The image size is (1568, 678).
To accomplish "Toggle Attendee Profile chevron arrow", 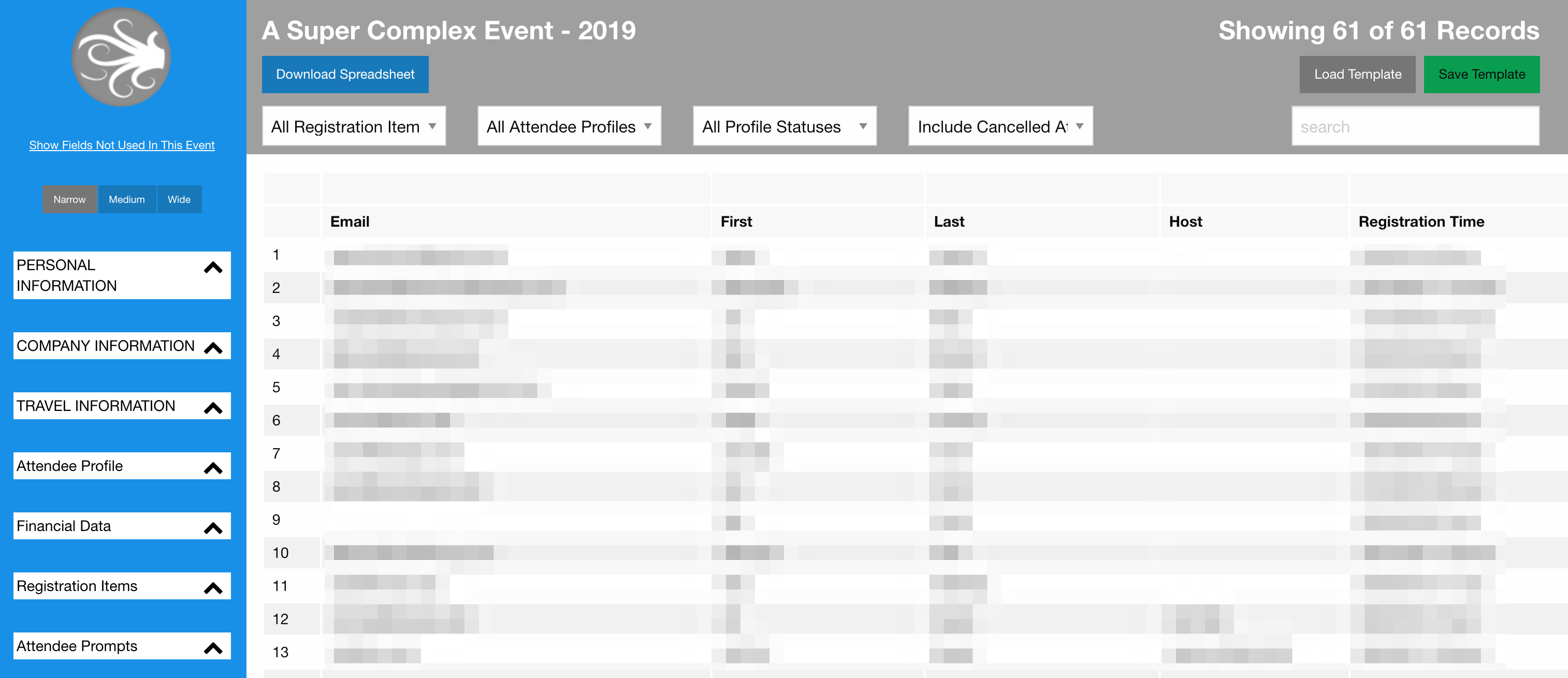I will tap(213, 468).
